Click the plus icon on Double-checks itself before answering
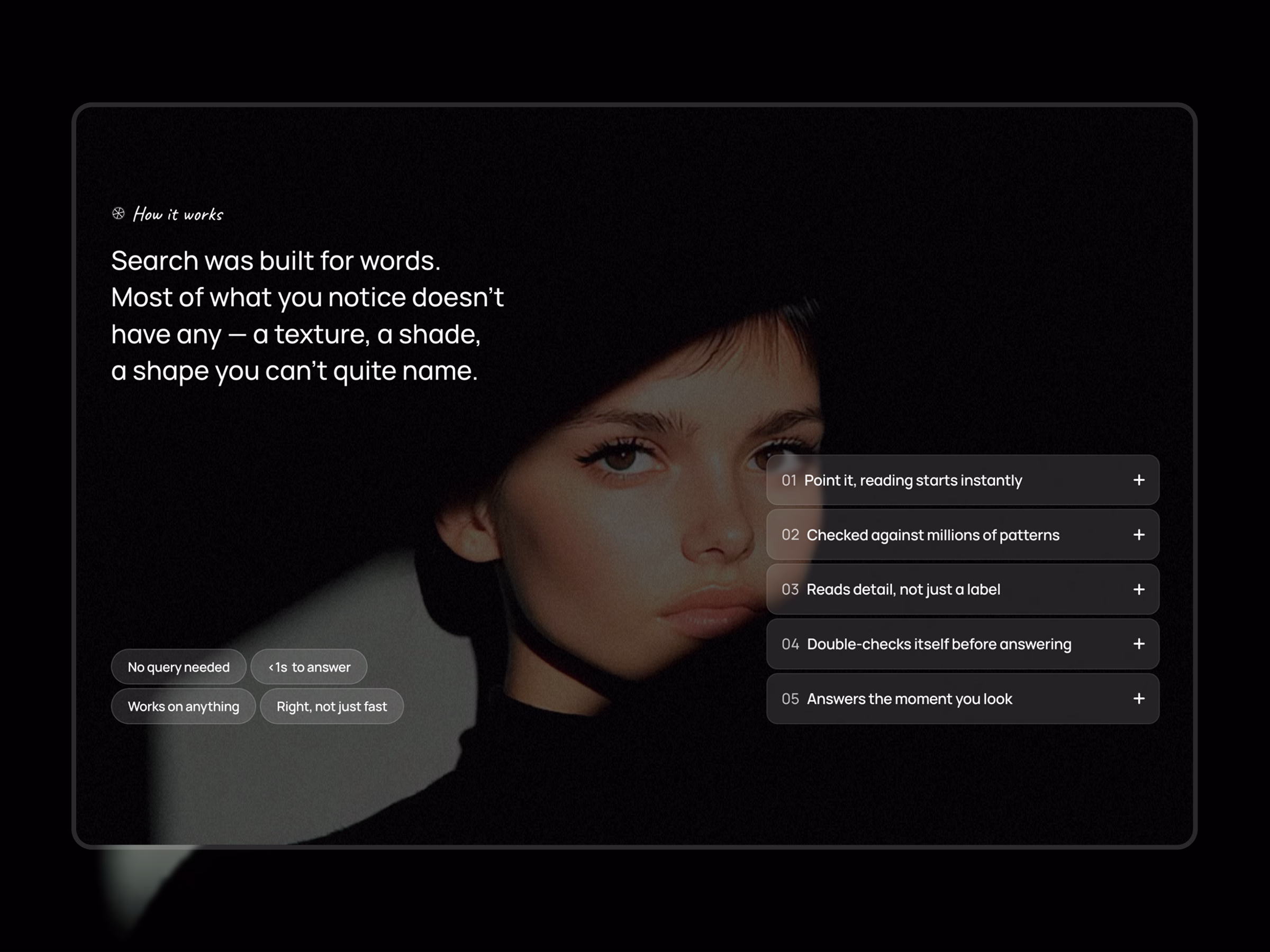 pyautogui.click(x=1139, y=644)
